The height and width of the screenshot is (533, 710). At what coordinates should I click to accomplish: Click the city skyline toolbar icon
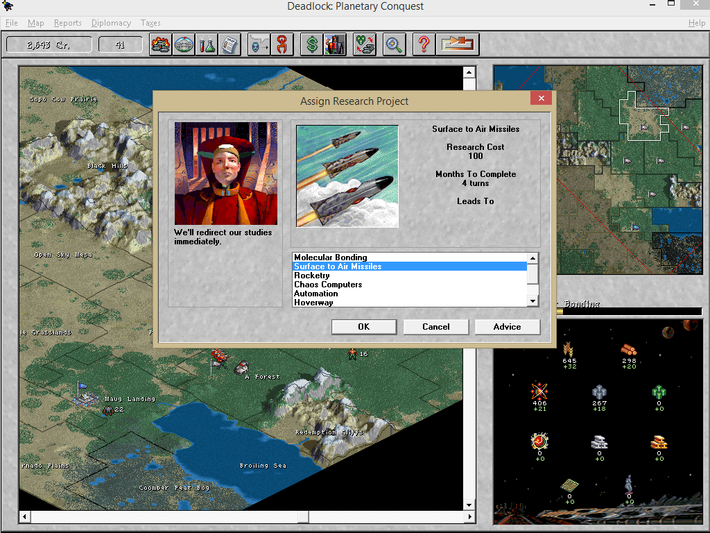click(x=335, y=44)
